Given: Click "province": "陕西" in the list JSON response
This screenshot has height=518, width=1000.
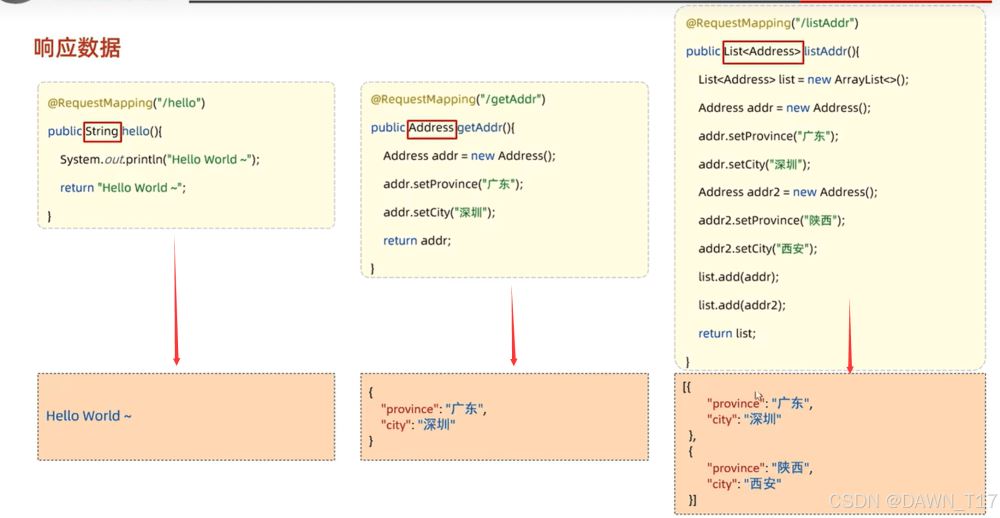Looking at the screenshot, I should [x=760, y=468].
